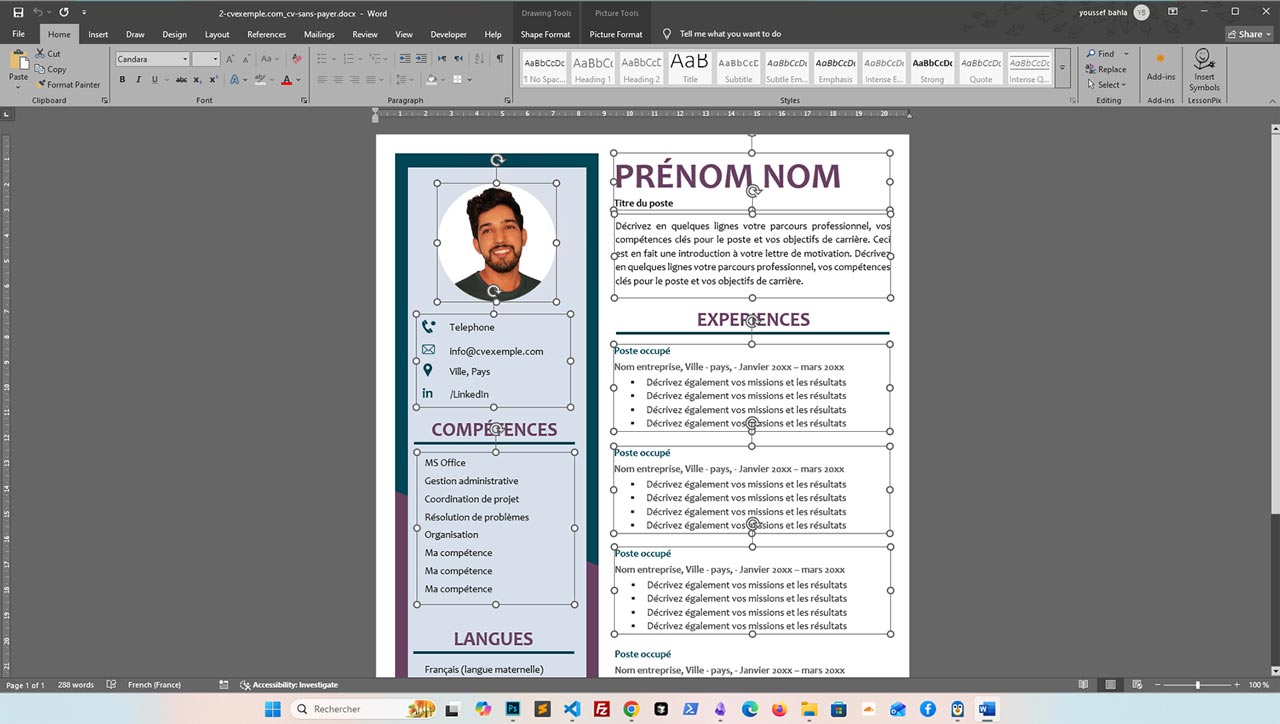
Task: Toggle left-to-right text direction
Action: pyautogui.click(x=444, y=59)
